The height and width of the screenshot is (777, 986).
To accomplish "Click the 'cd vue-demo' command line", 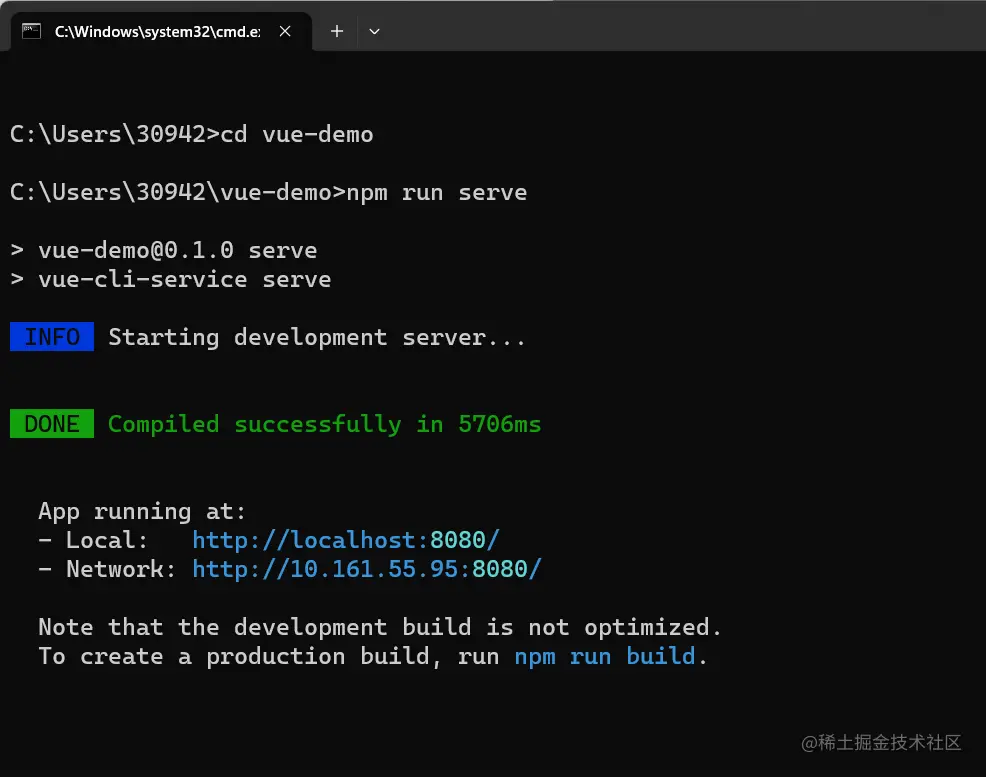I will click(192, 135).
